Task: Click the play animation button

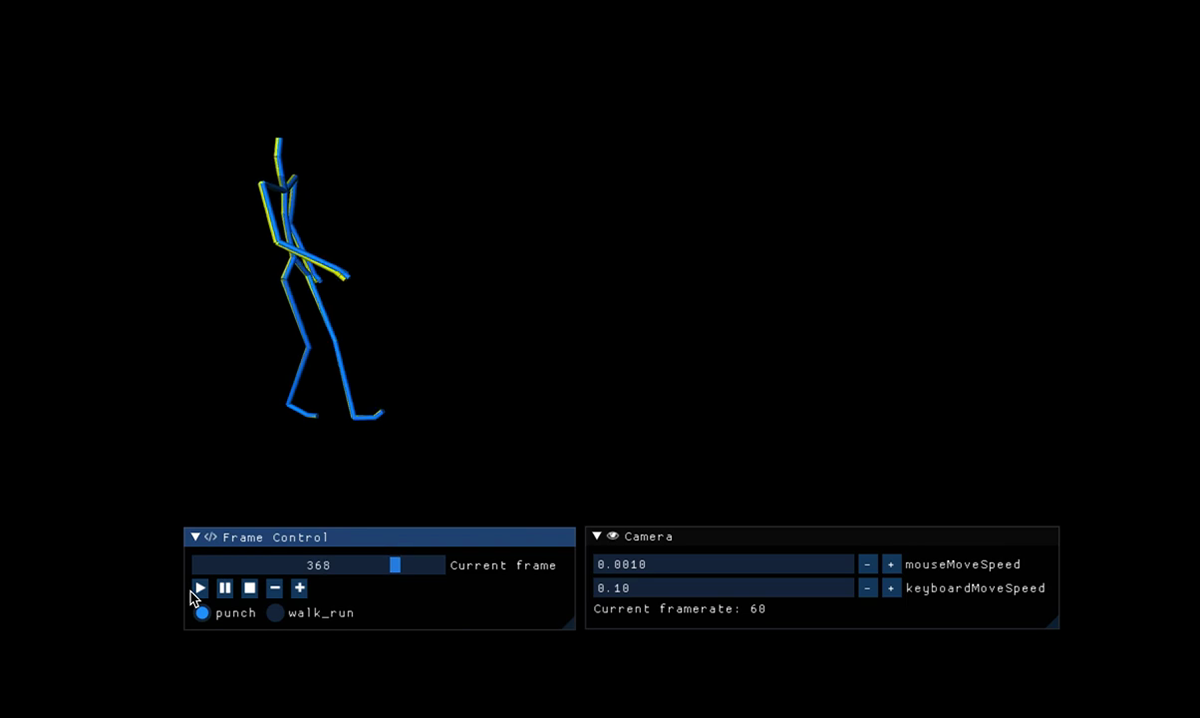Action: (x=201, y=588)
